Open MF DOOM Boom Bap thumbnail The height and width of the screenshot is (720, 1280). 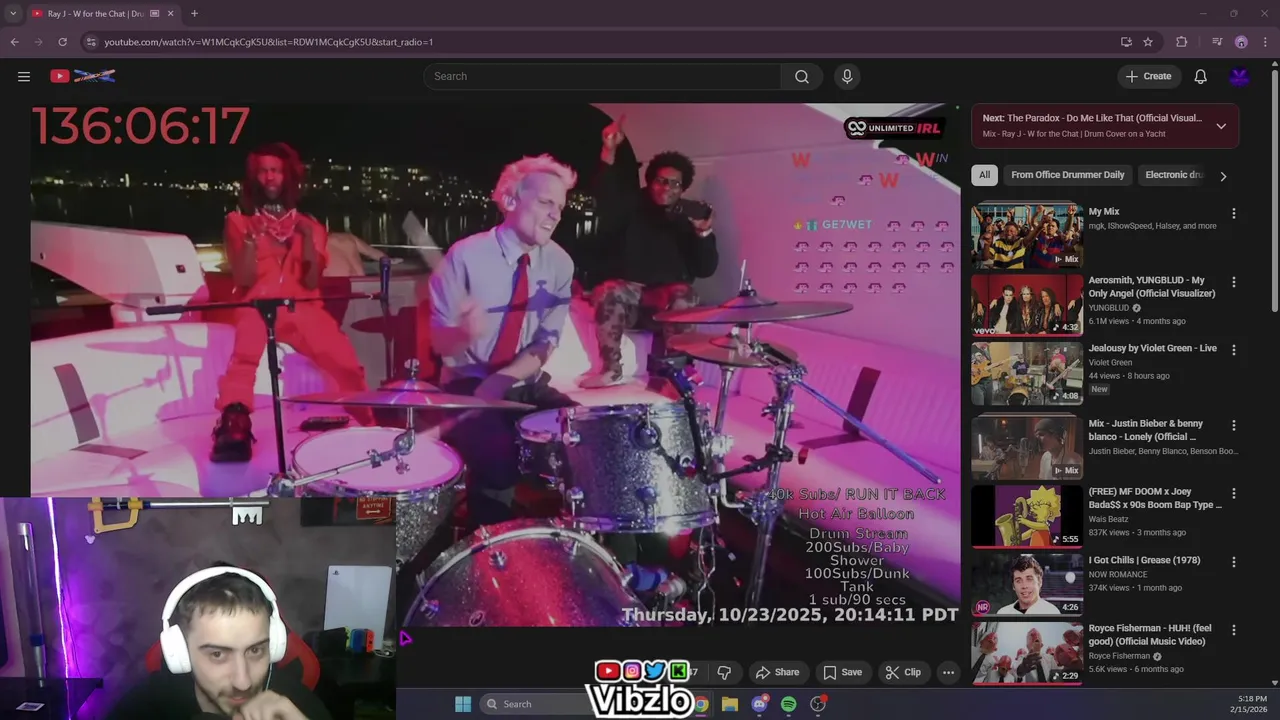[1027, 516]
